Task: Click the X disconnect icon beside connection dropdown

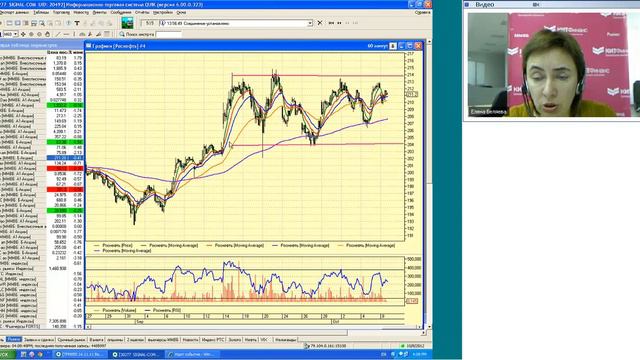Action: click(320, 23)
